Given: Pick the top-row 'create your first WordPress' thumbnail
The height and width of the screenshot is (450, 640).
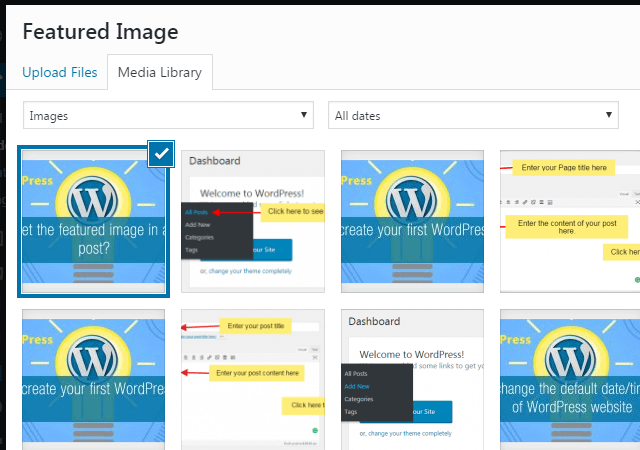Looking at the screenshot, I should coord(412,221).
